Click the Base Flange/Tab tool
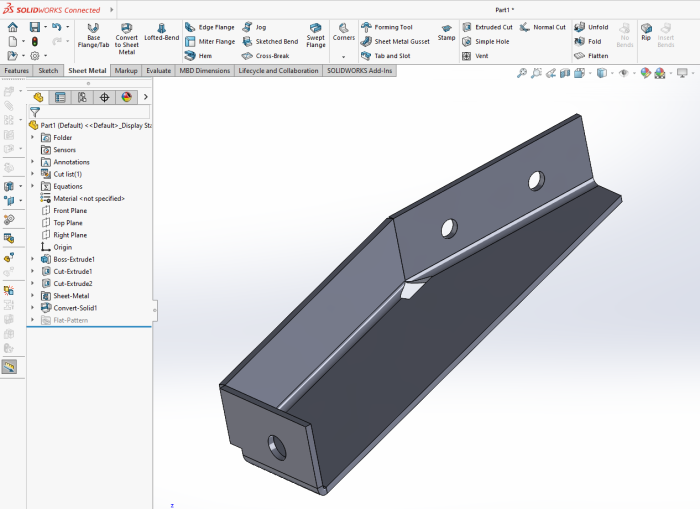The image size is (700, 509). click(93, 36)
